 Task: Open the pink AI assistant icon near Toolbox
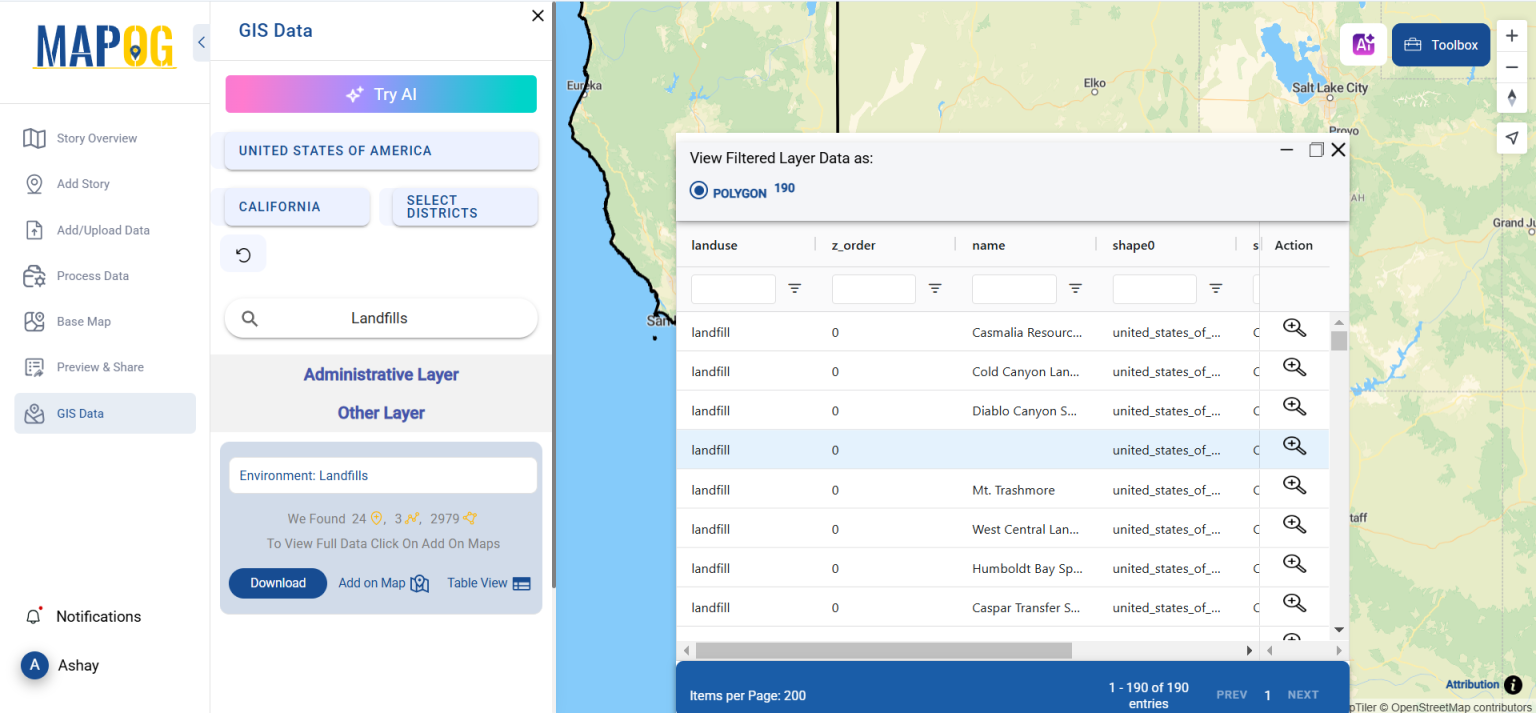[1363, 44]
